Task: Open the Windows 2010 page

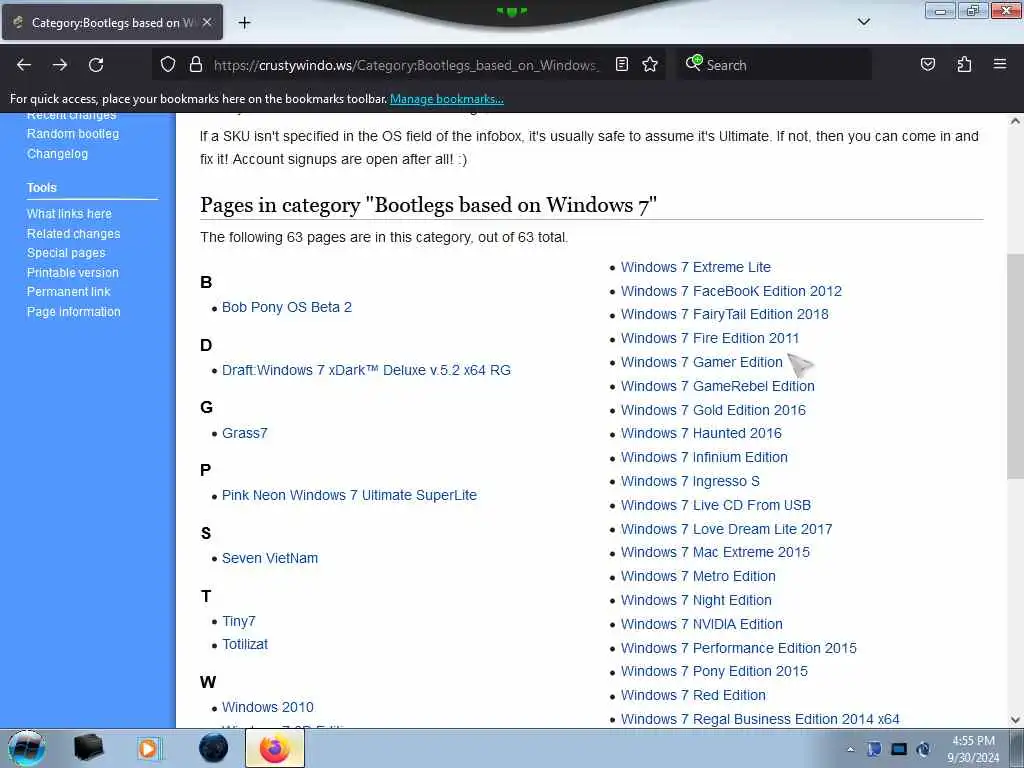Action: click(x=268, y=707)
